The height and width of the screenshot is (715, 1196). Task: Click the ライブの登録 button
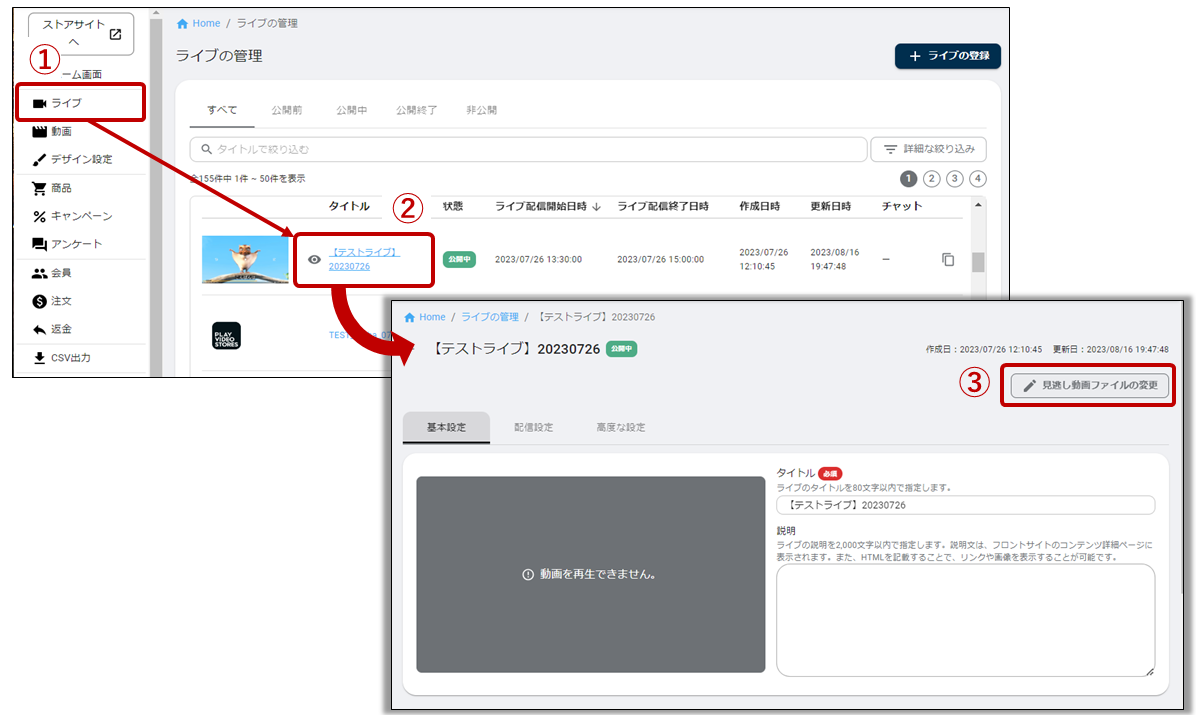pos(947,56)
